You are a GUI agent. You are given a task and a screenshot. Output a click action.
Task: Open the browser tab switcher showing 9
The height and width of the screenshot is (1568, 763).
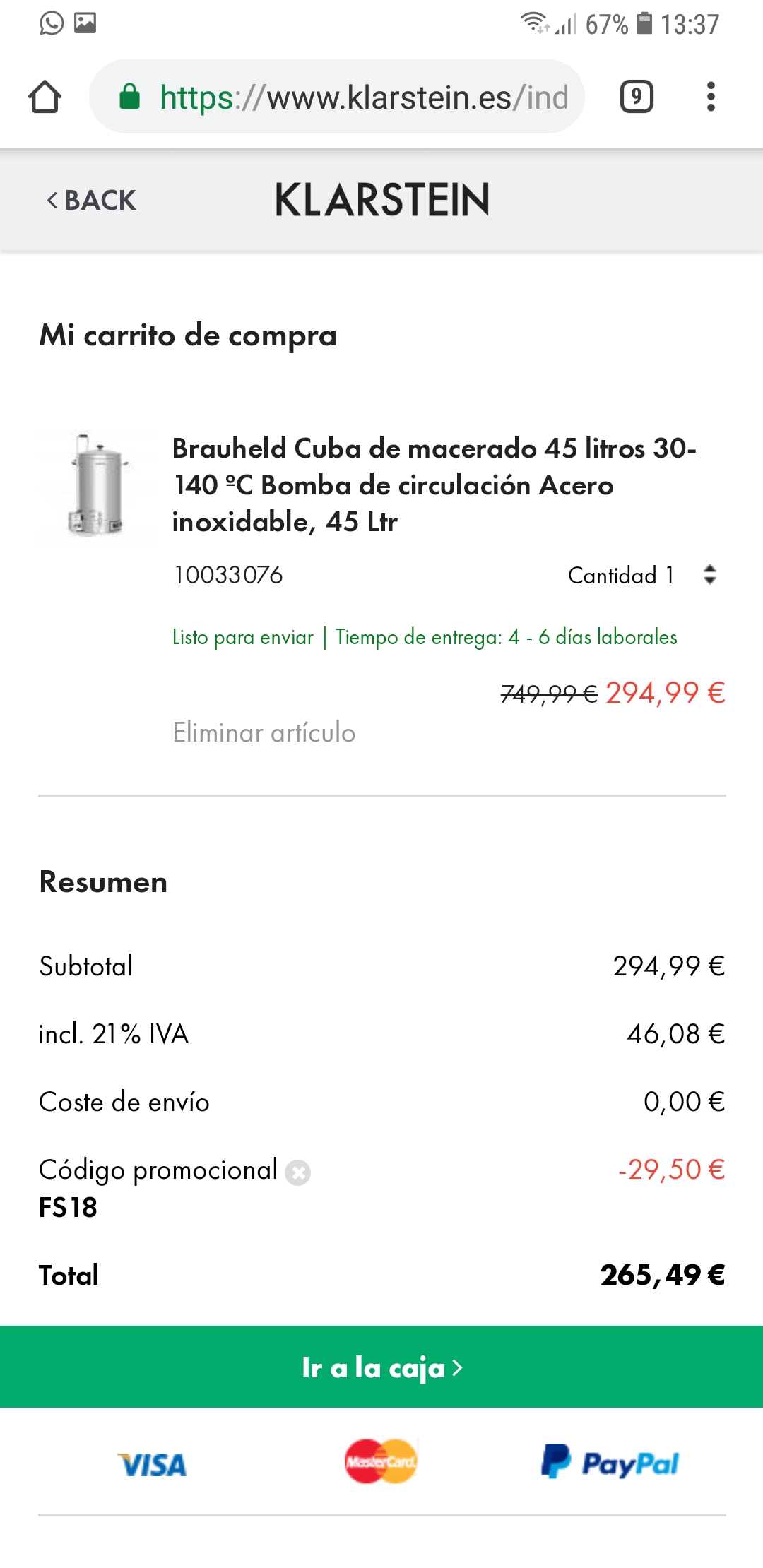tap(636, 97)
